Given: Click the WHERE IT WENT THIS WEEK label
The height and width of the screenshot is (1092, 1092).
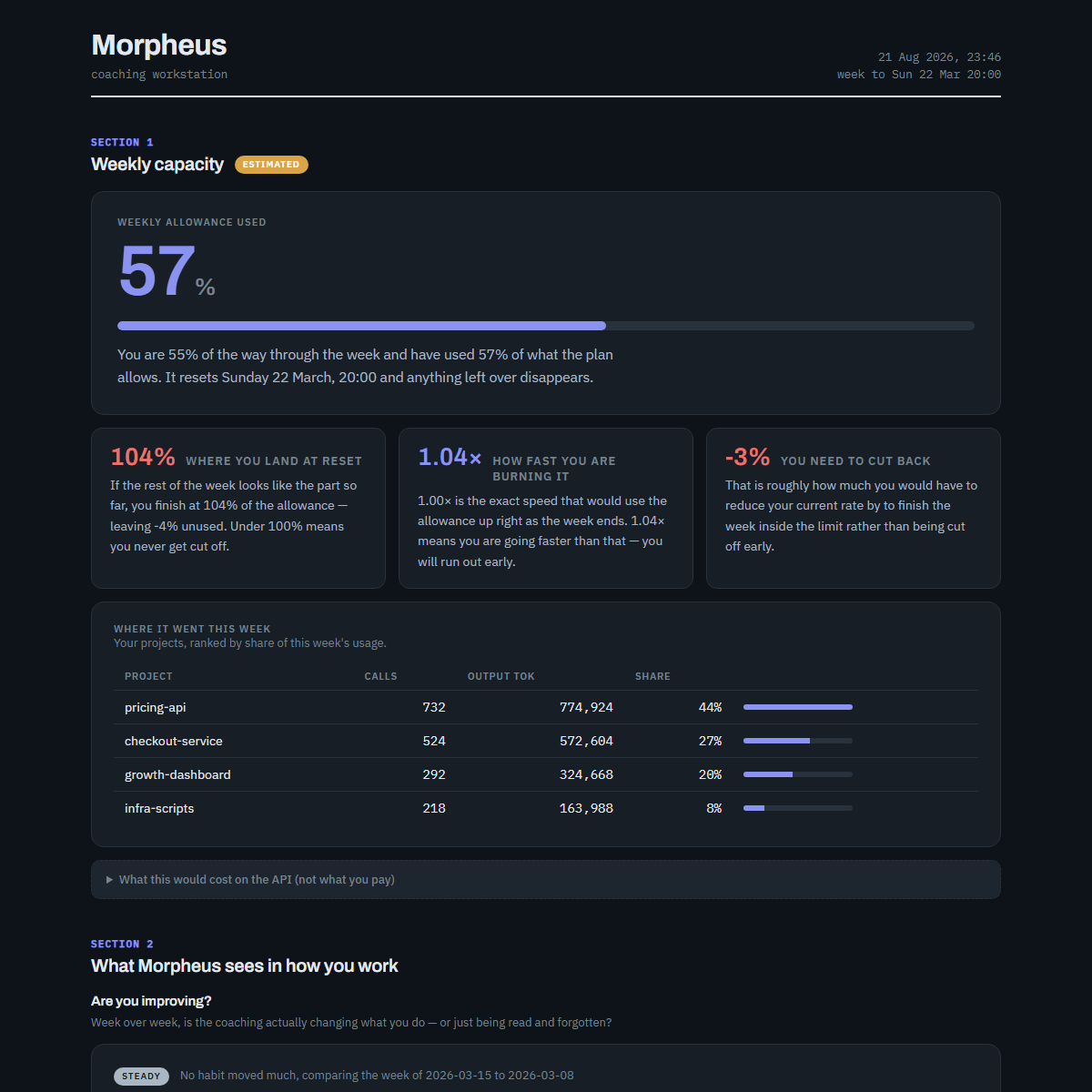Looking at the screenshot, I should click(x=192, y=629).
